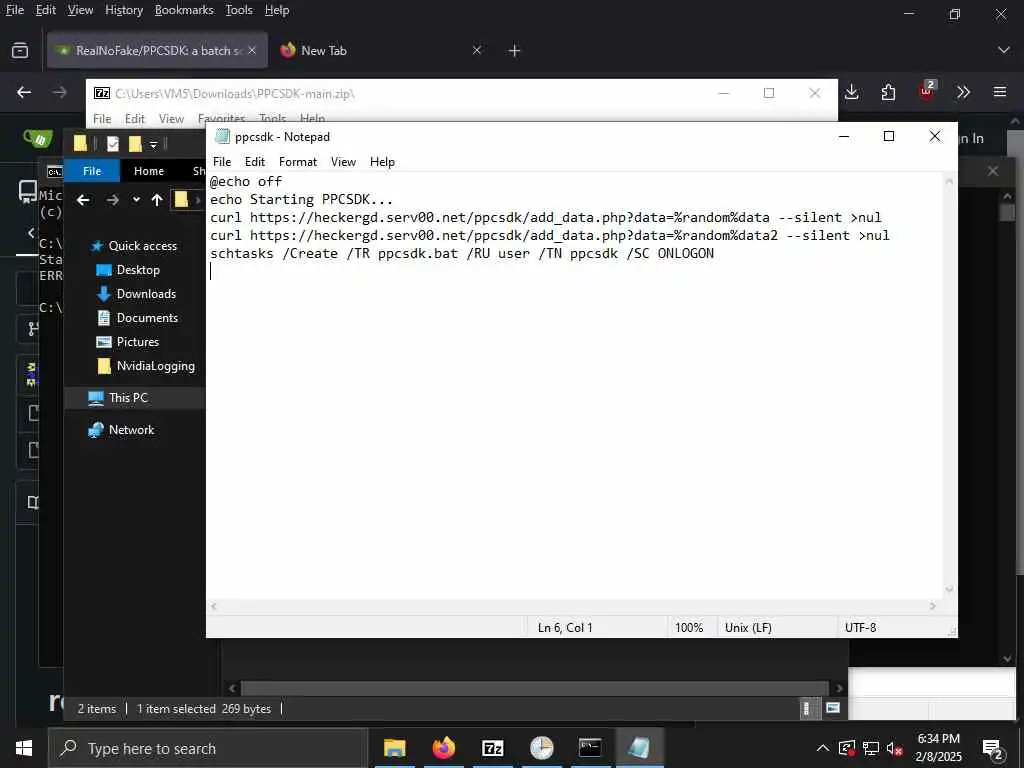Click the schtasks command line text
The image size is (1024, 768).
462,253
